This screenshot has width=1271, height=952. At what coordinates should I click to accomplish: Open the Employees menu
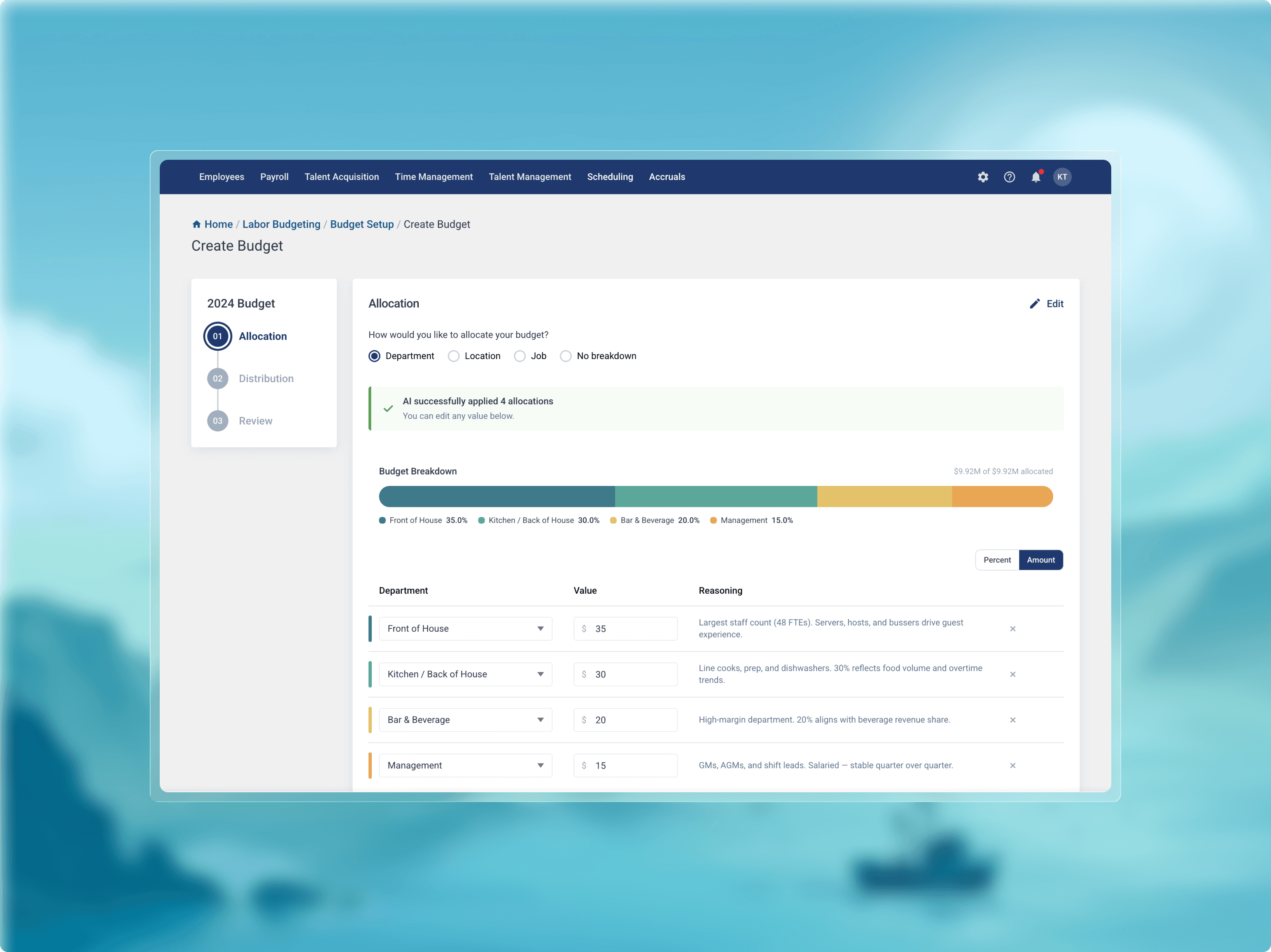click(222, 177)
